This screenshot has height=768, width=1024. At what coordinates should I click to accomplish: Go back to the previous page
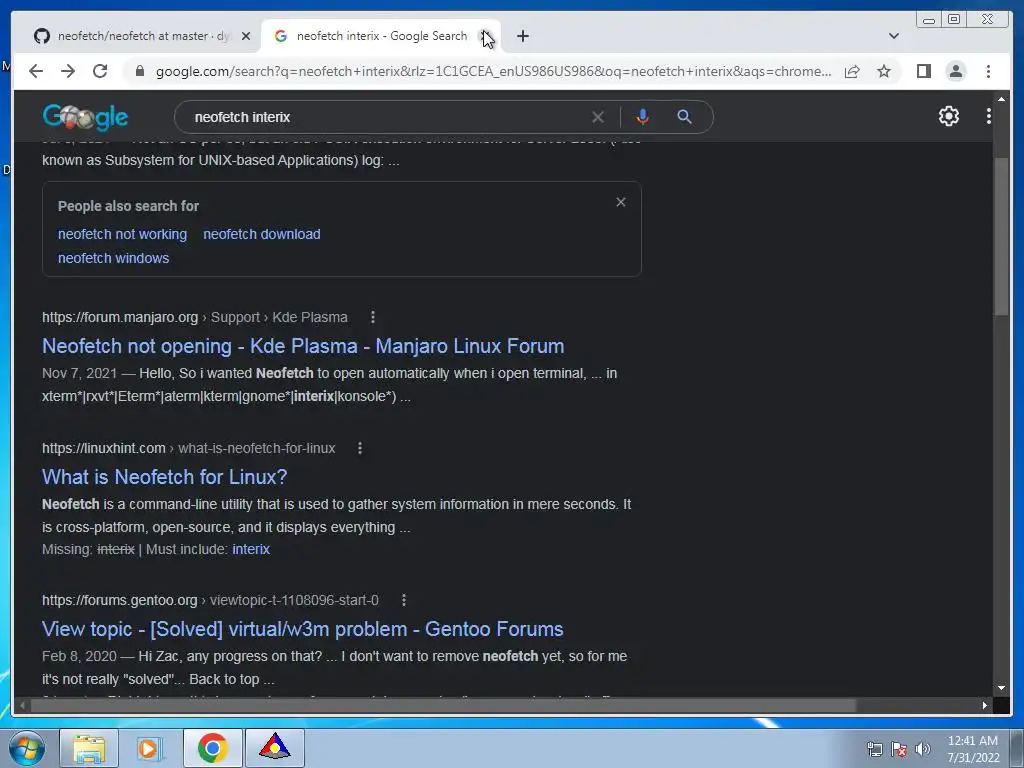coord(36,71)
